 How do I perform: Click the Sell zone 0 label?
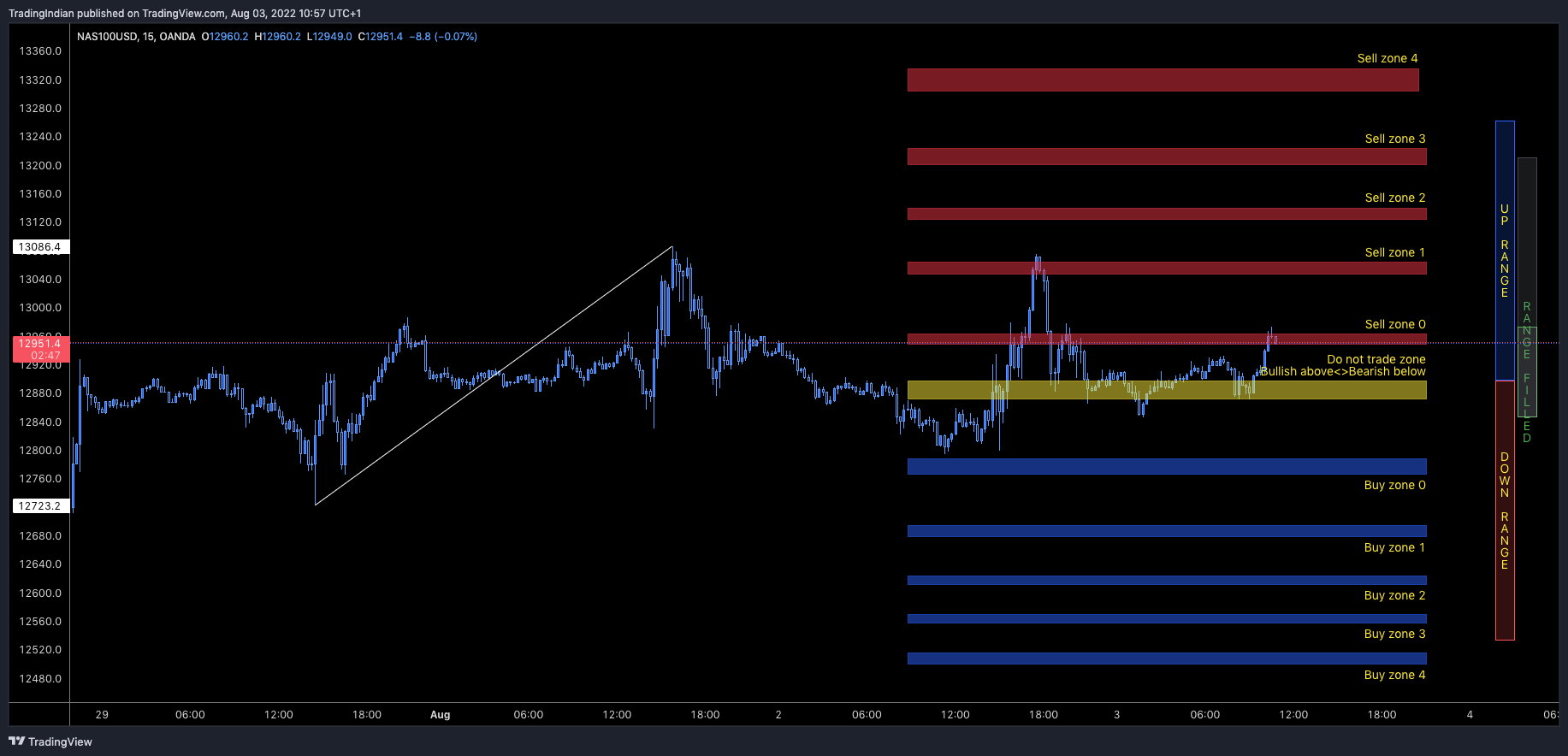1394,324
